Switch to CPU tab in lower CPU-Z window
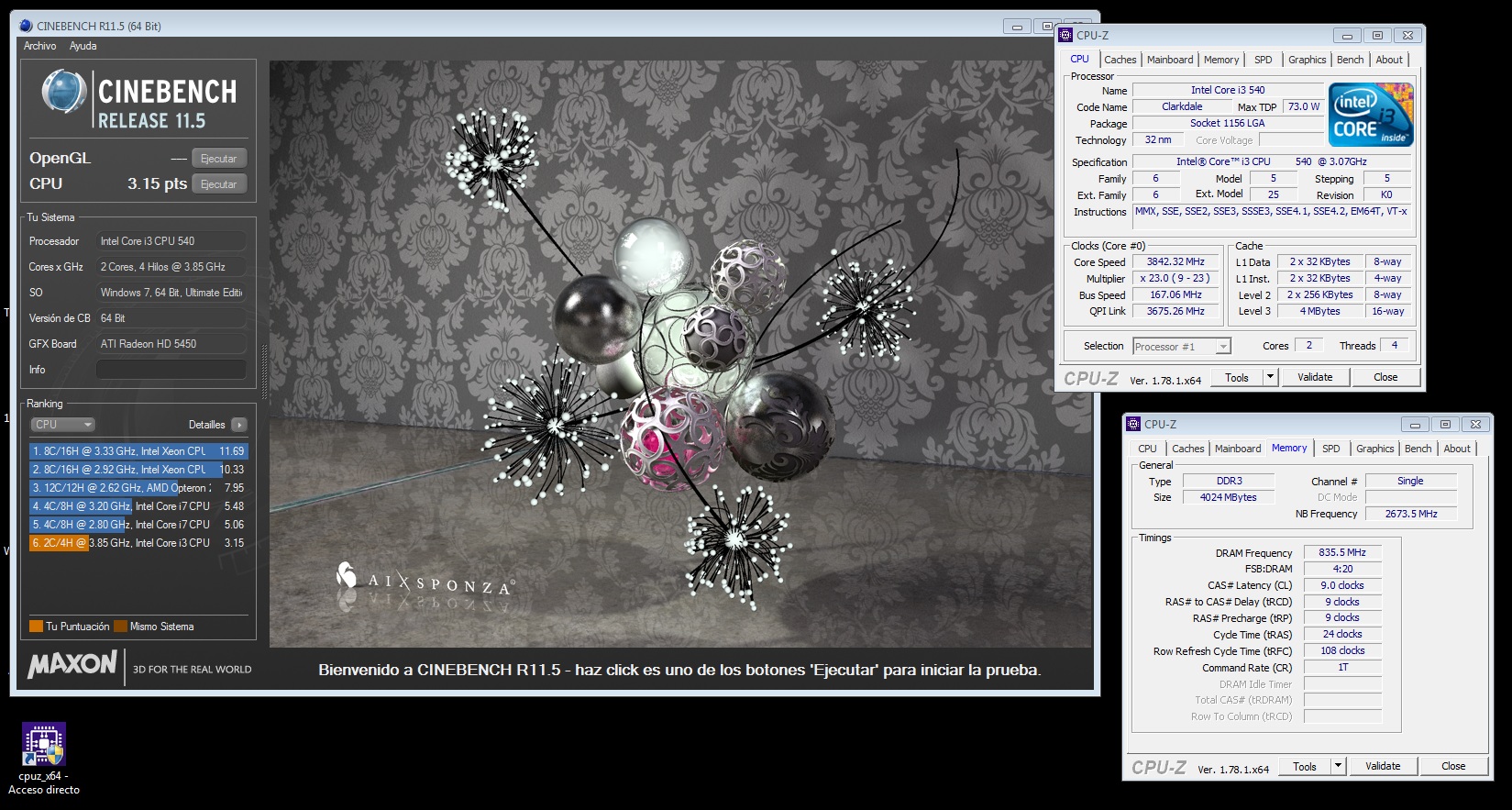Screen dimensions: 1512x810 pos(1147,449)
